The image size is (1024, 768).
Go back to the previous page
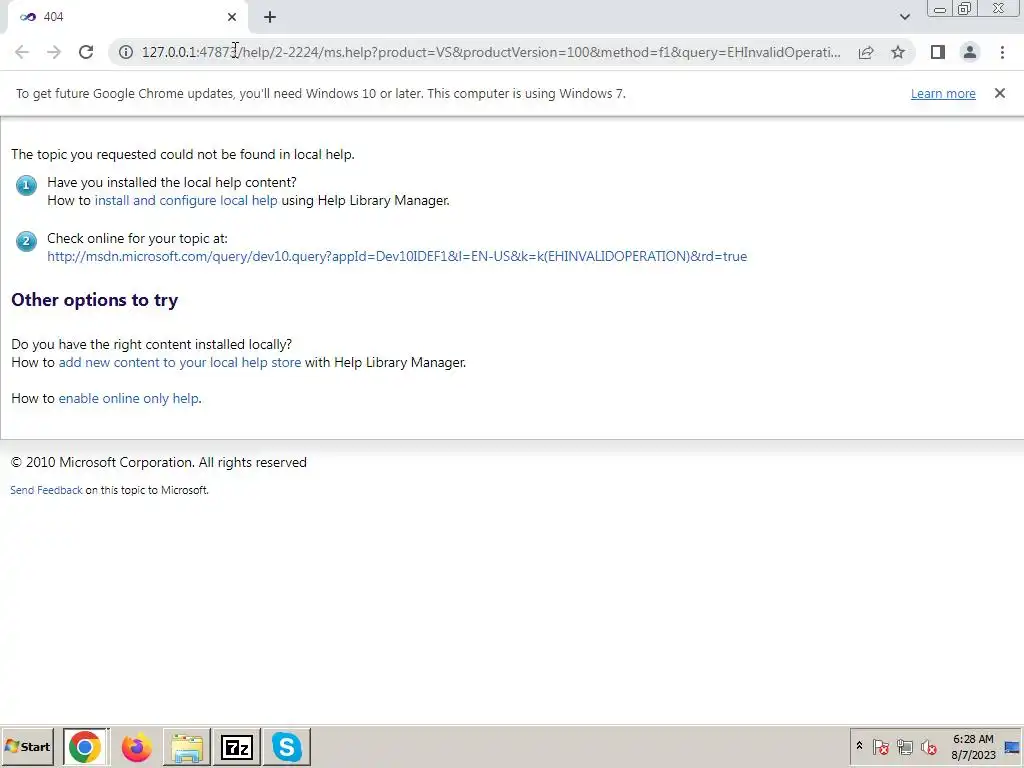(22, 52)
